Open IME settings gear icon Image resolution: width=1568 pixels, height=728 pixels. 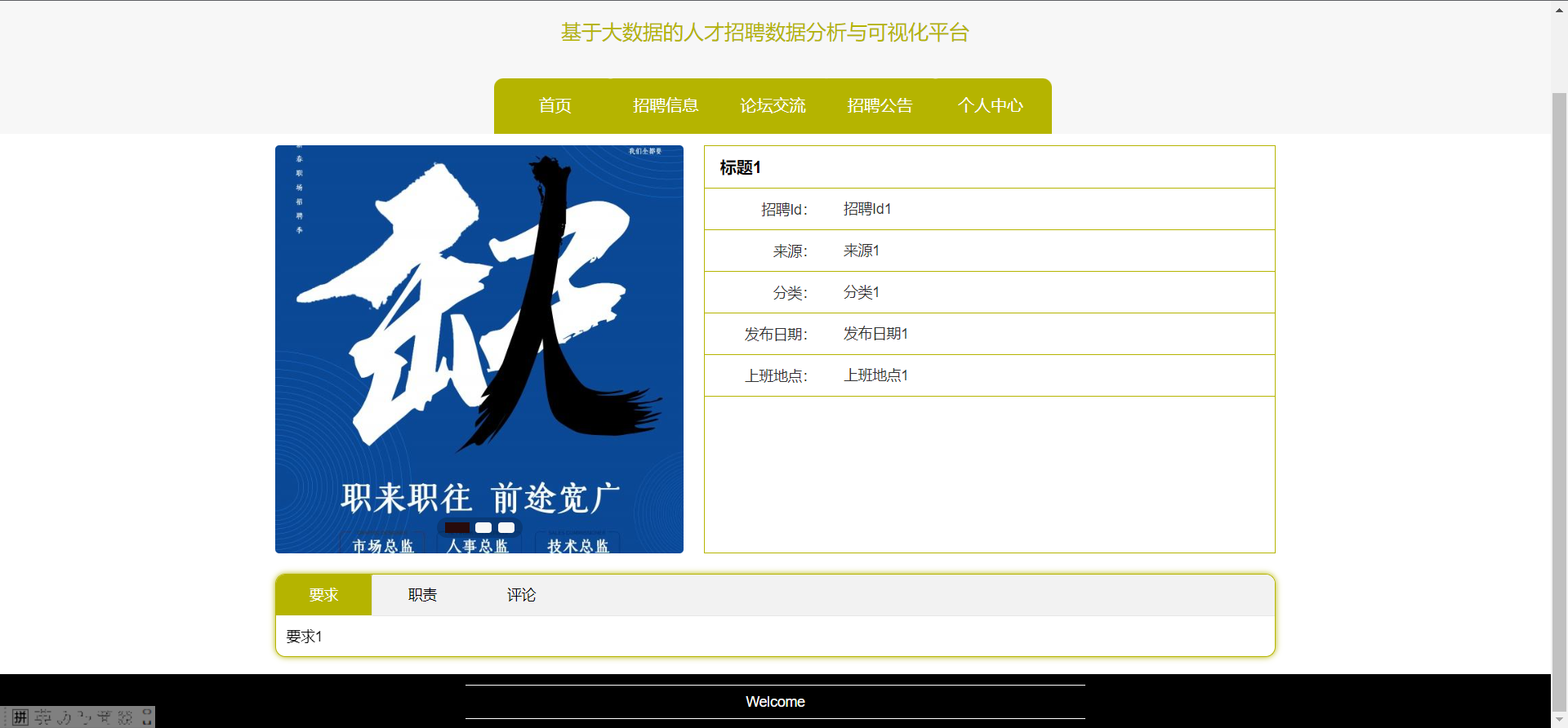[125, 717]
